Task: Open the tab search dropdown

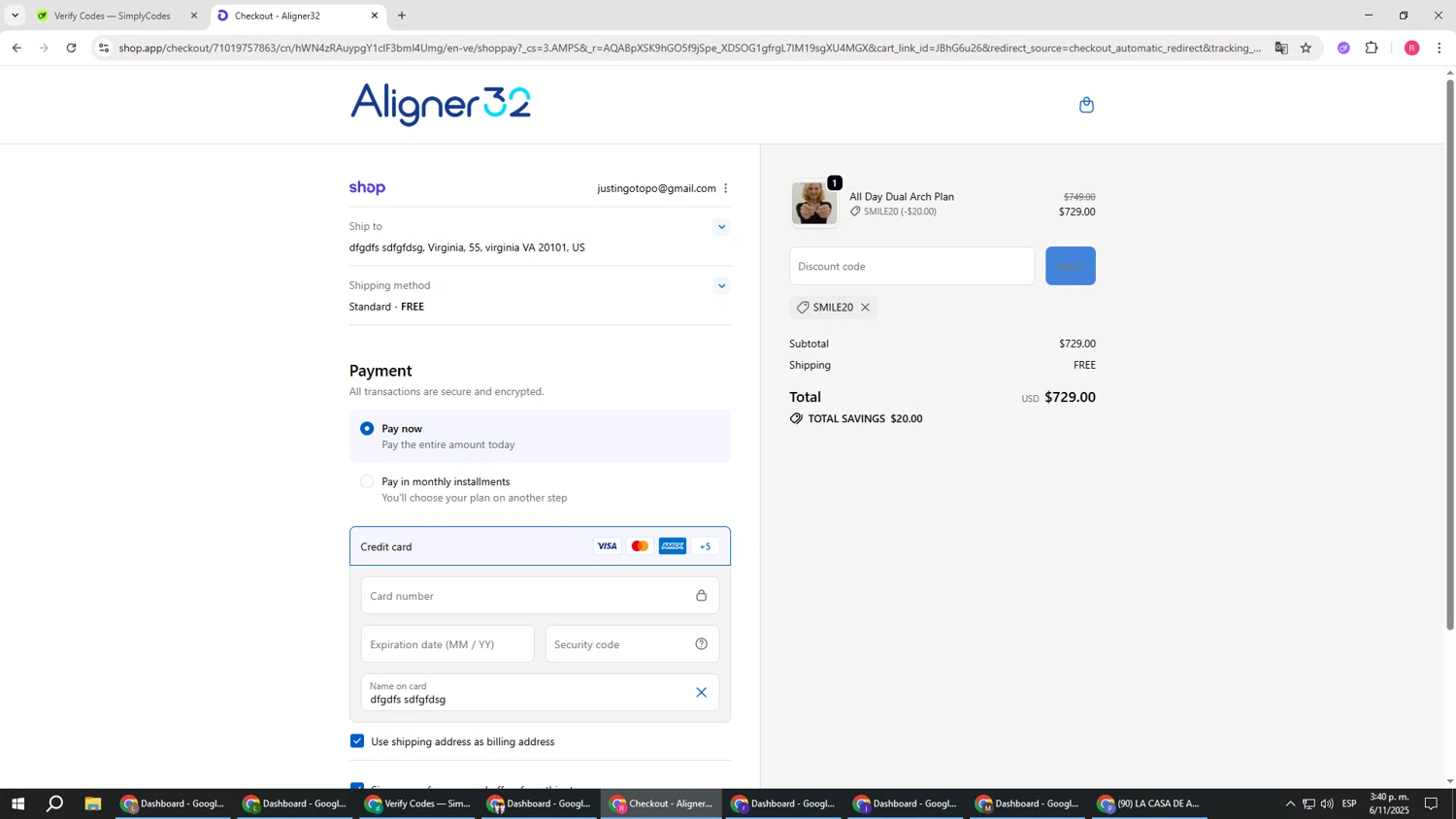Action: pos(15,16)
